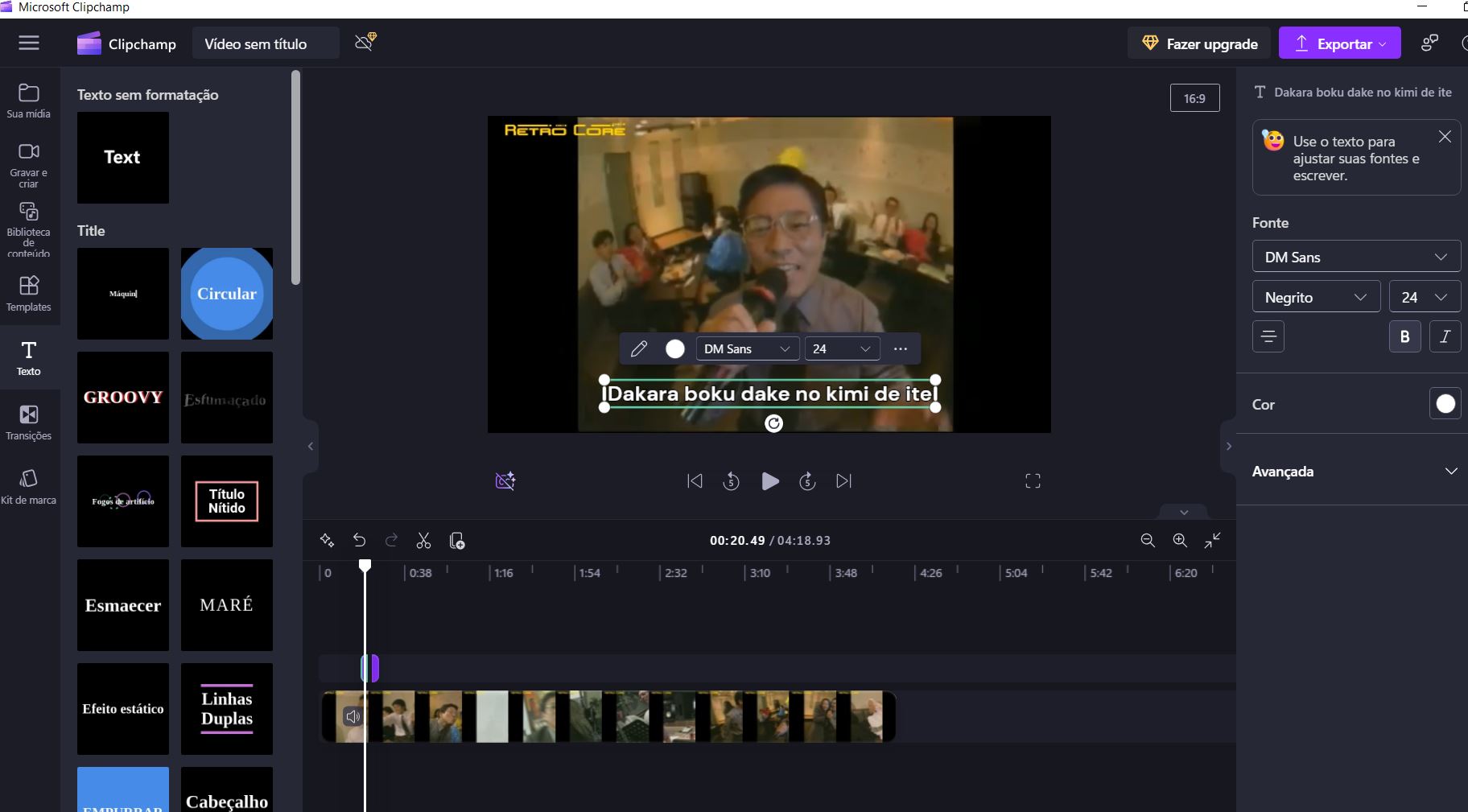Image resolution: width=1468 pixels, height=812 pixels.
Task: Click the duplicate clip icon in timeline toolbar
Action: coord(457,541)
